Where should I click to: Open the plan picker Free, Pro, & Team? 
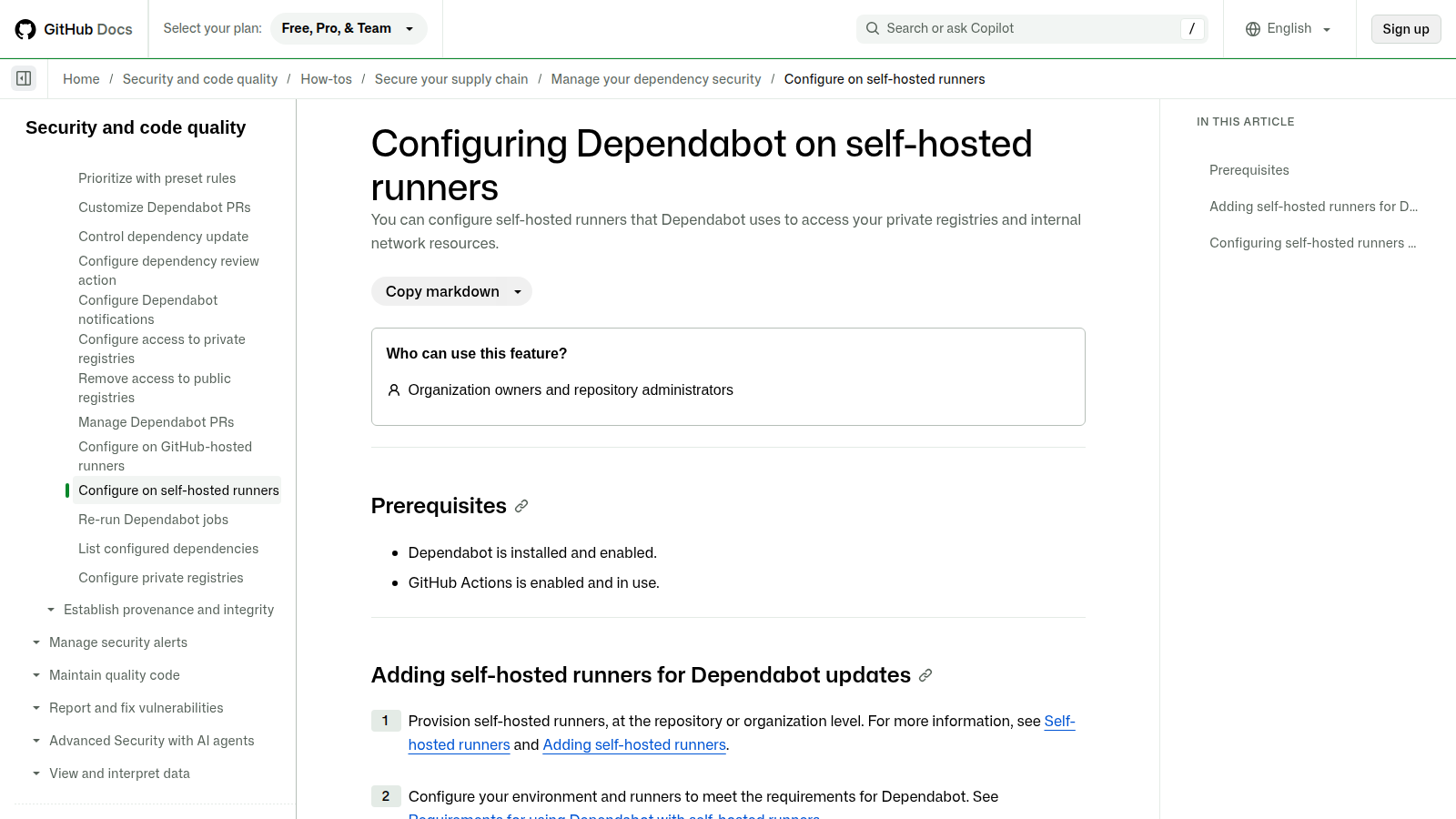(348, 29)
